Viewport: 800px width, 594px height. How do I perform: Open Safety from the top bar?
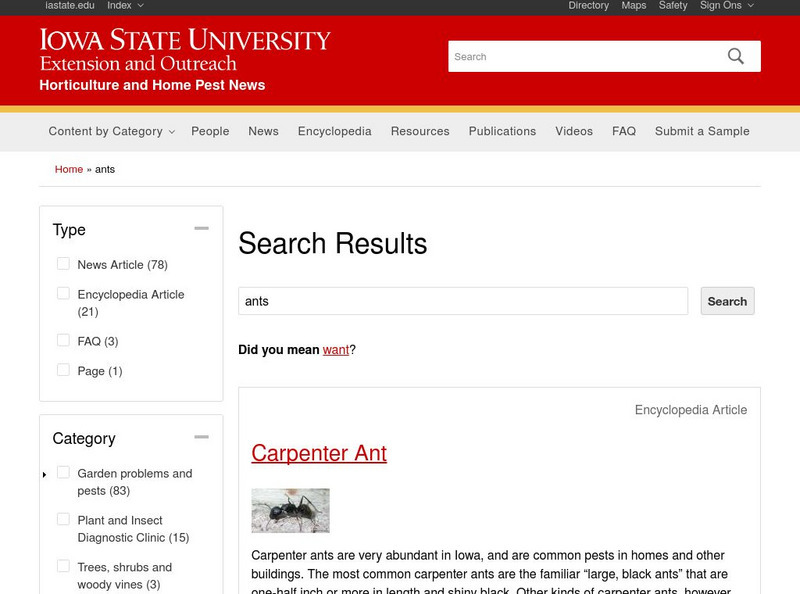(673, 5)
